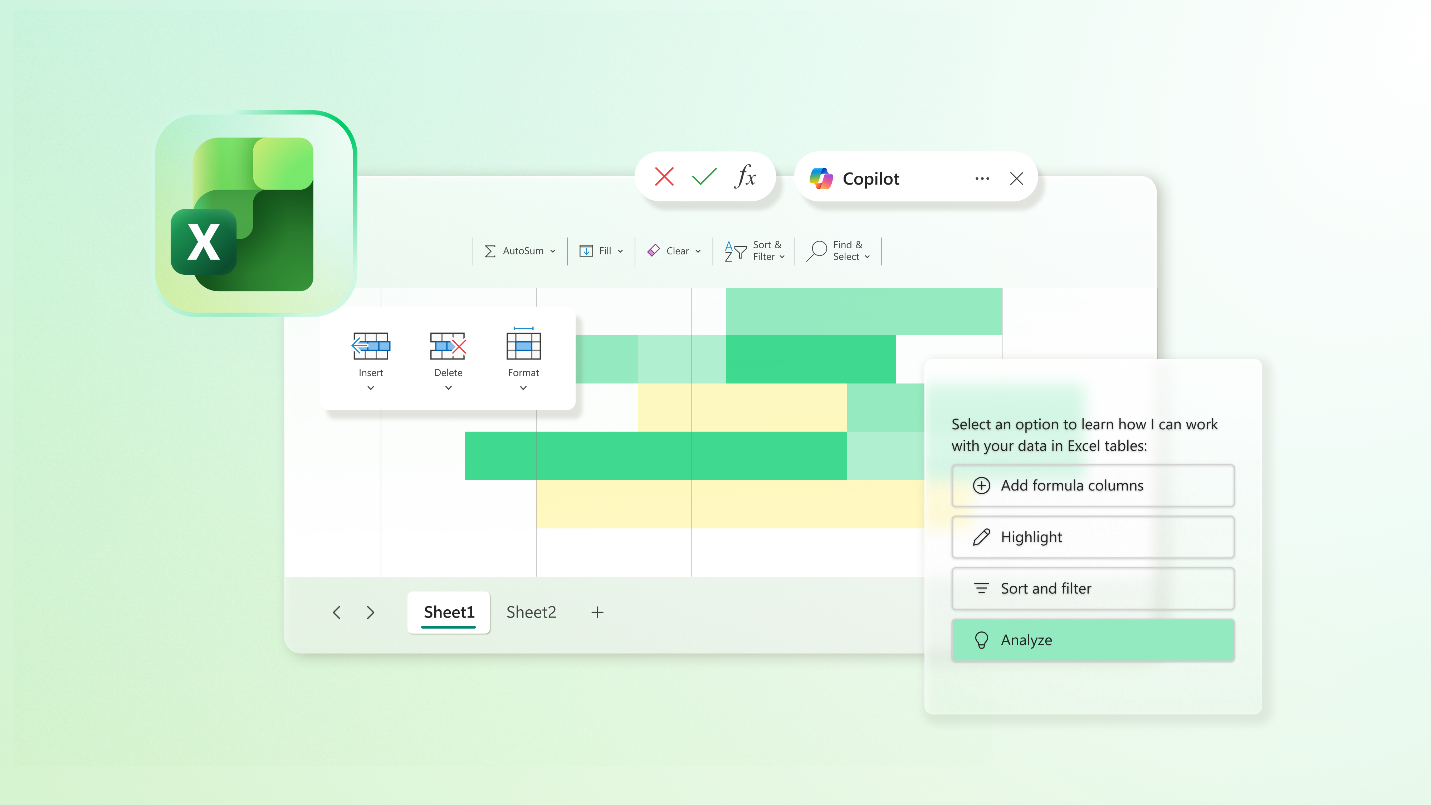Click the Copilot title text
This screenshot has height=805, width=1431.
[871, 179]
